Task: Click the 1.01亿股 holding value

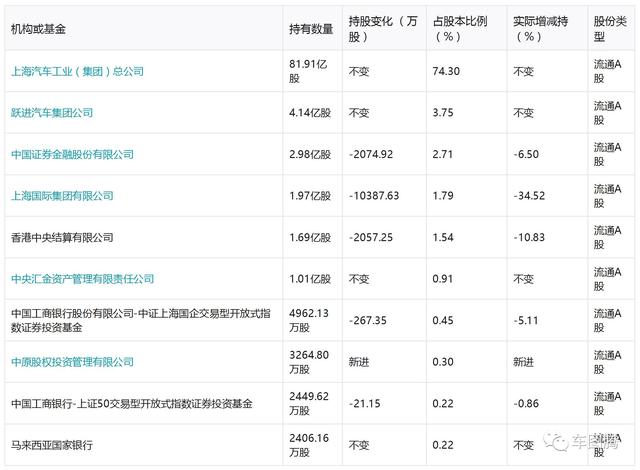Action: 310,279
